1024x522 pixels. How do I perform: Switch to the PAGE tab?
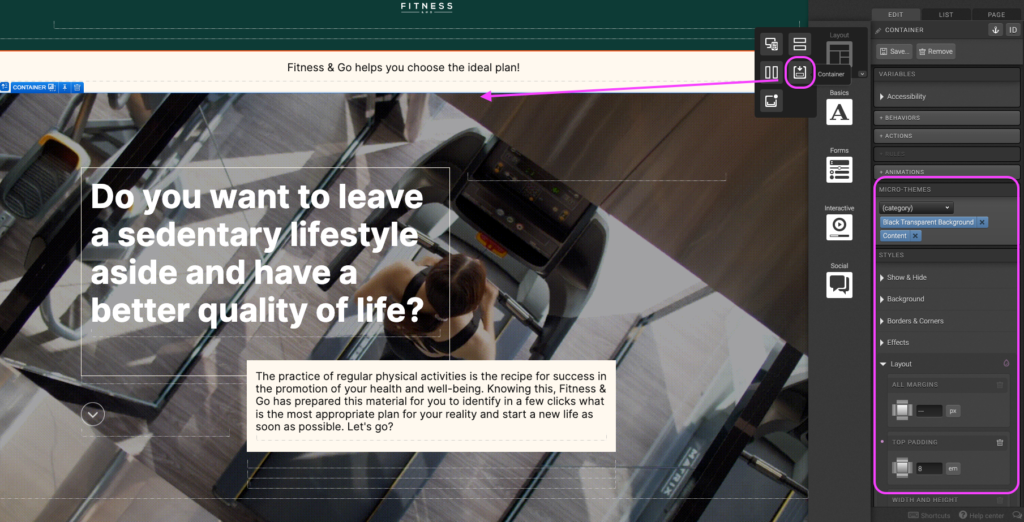click(996, 14)
